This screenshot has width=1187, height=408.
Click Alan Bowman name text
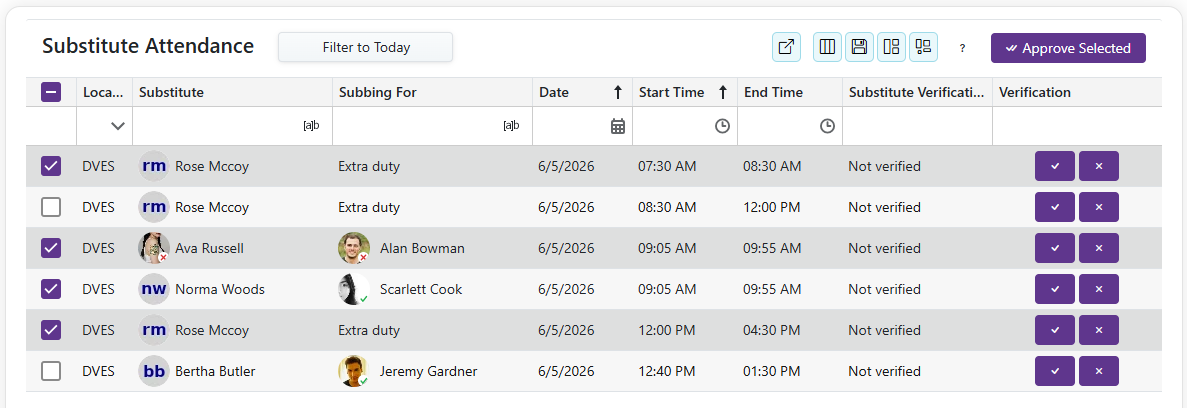point(422,248)
